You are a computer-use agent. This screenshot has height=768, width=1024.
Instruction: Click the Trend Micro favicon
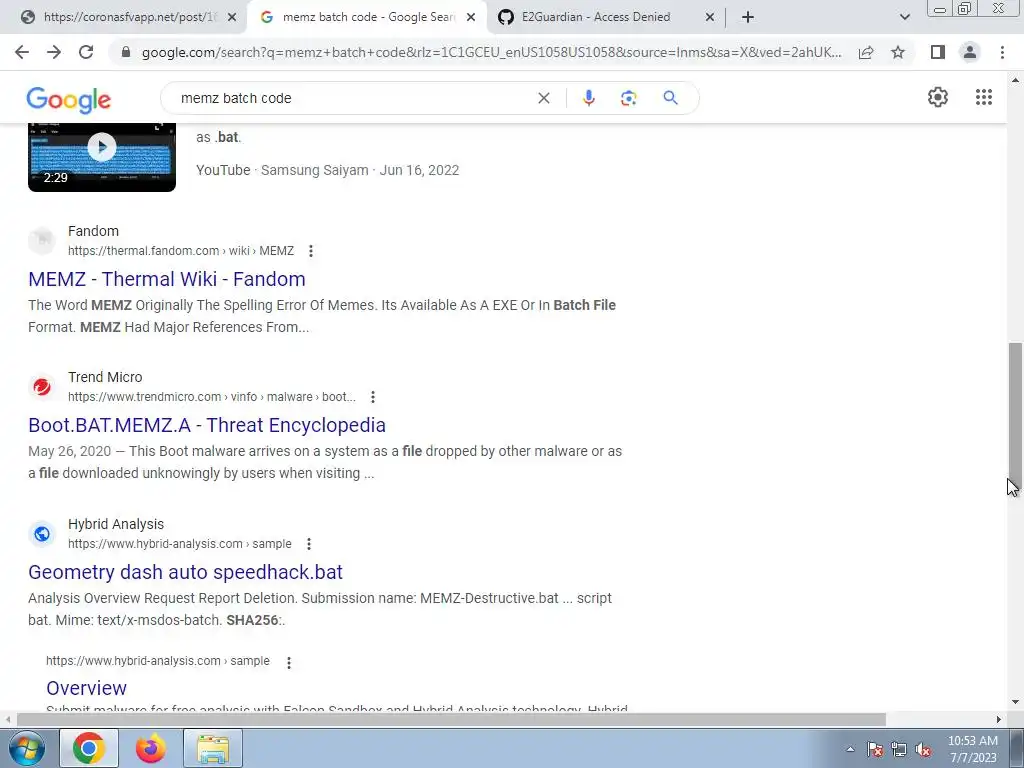[42, 387]
